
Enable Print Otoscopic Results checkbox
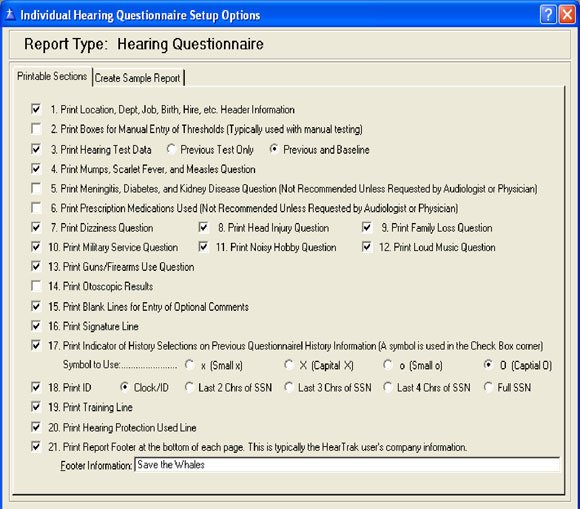36,286
